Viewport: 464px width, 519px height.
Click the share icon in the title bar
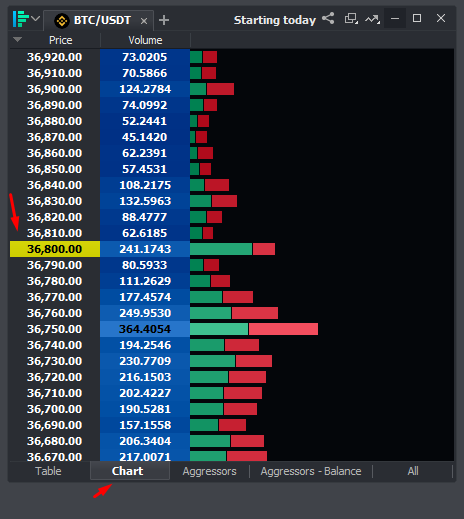[x=328, y=18]
